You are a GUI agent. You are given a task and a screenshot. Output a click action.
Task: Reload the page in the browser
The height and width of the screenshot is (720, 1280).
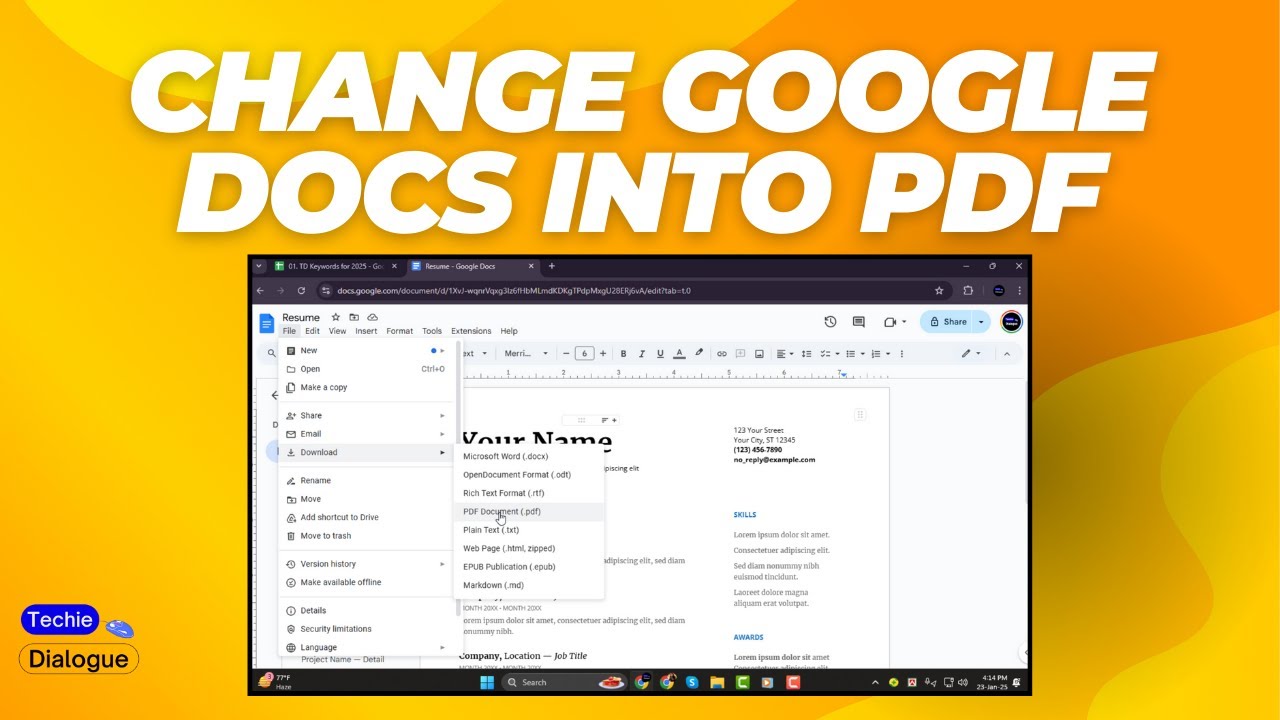[301, 291]
